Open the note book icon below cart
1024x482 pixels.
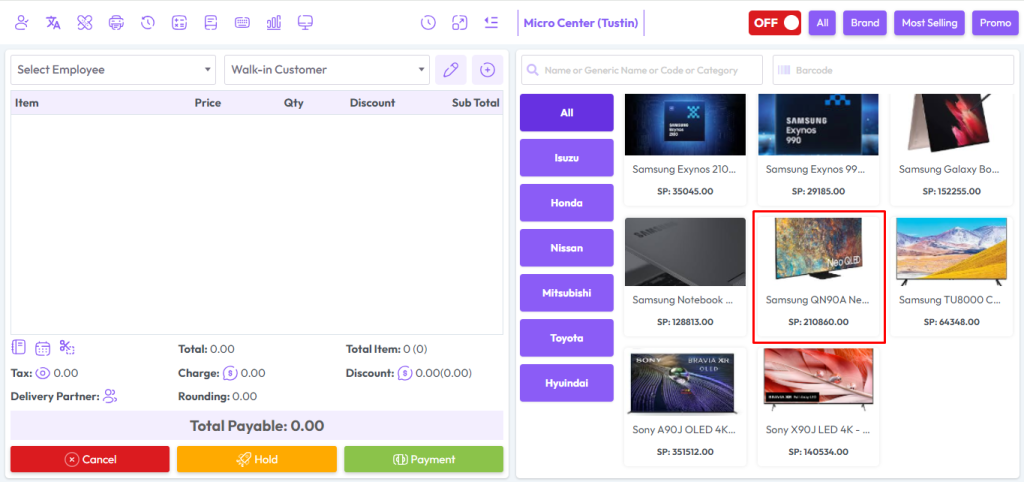(x=19, y=347)
